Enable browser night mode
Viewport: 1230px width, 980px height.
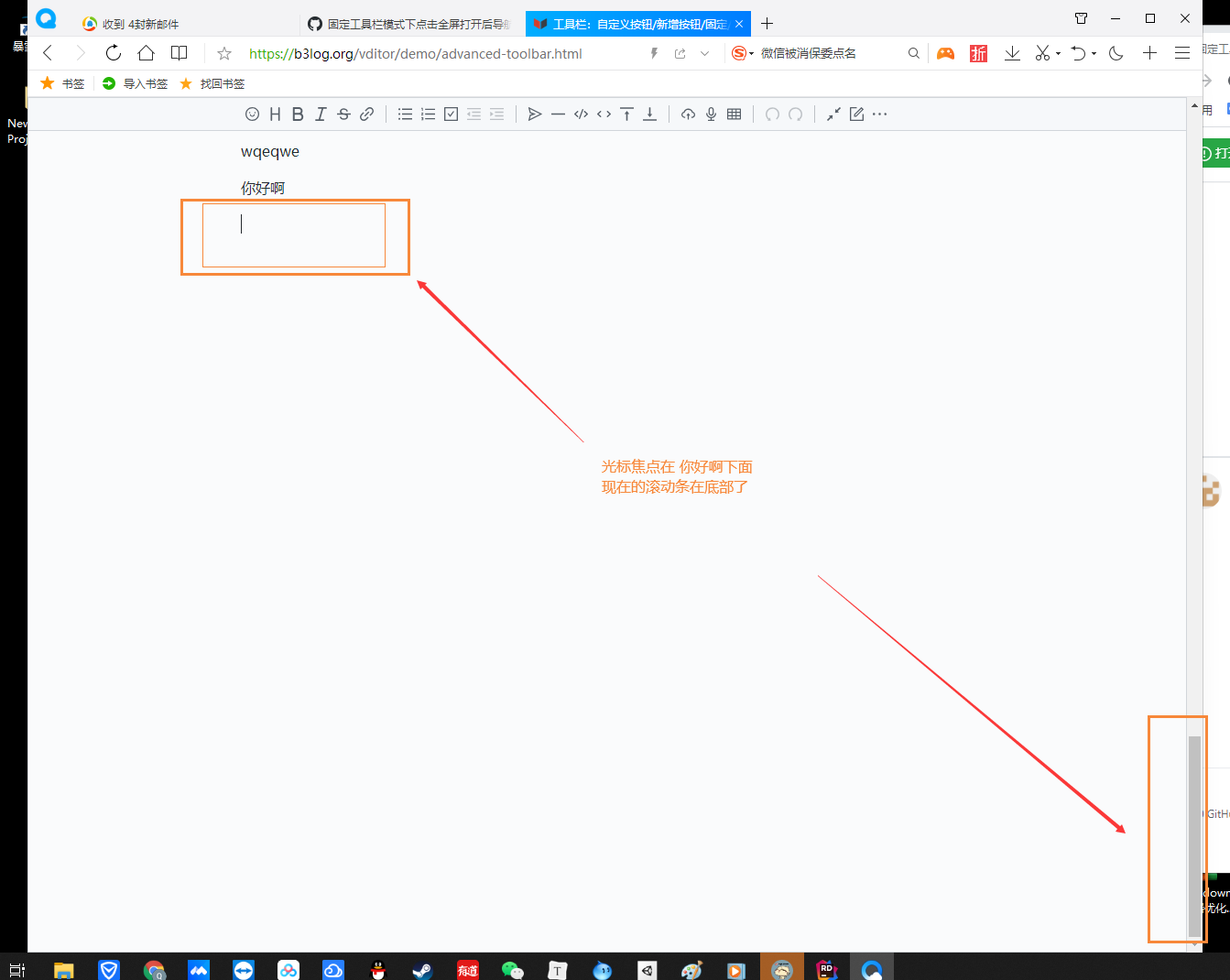click(x=1115, y=53)
